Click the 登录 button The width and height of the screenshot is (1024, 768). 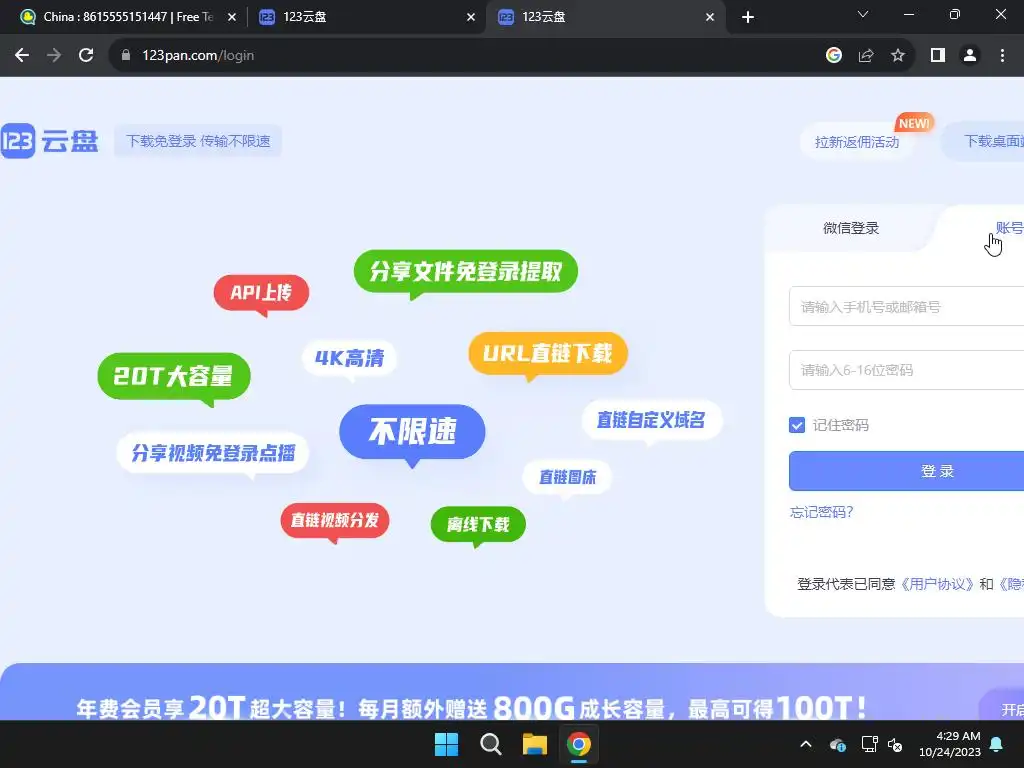coord(906,471)
